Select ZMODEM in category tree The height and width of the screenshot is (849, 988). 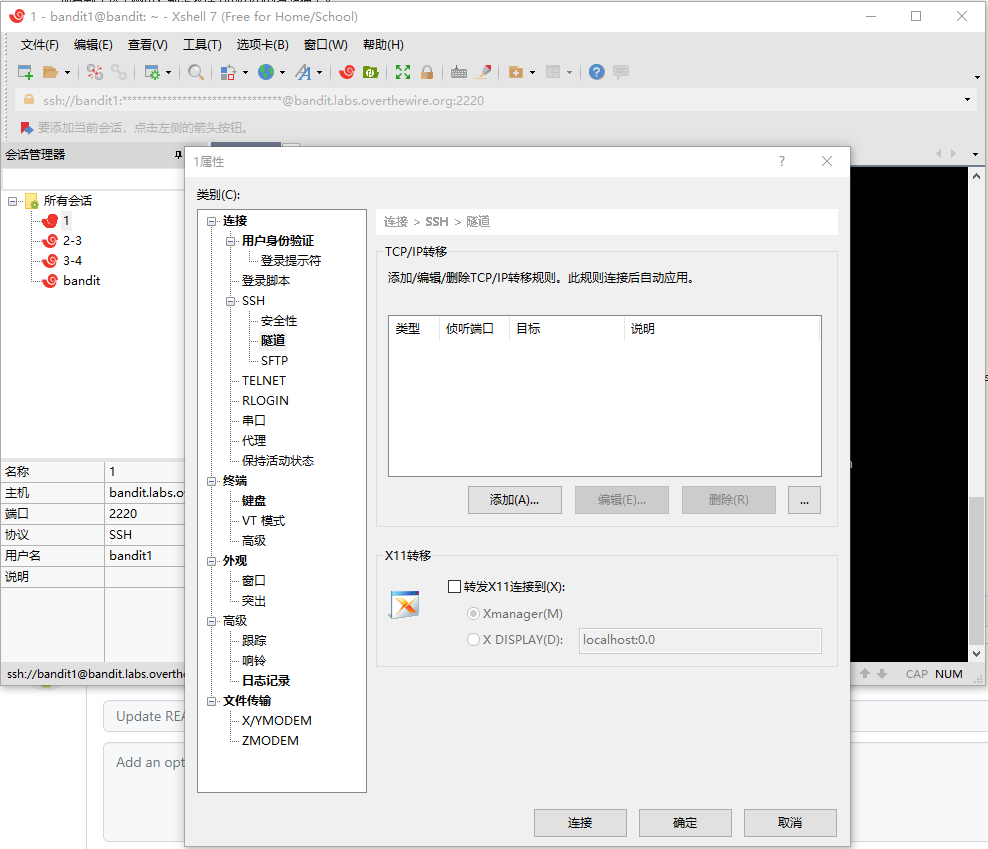tap(270, 741)
